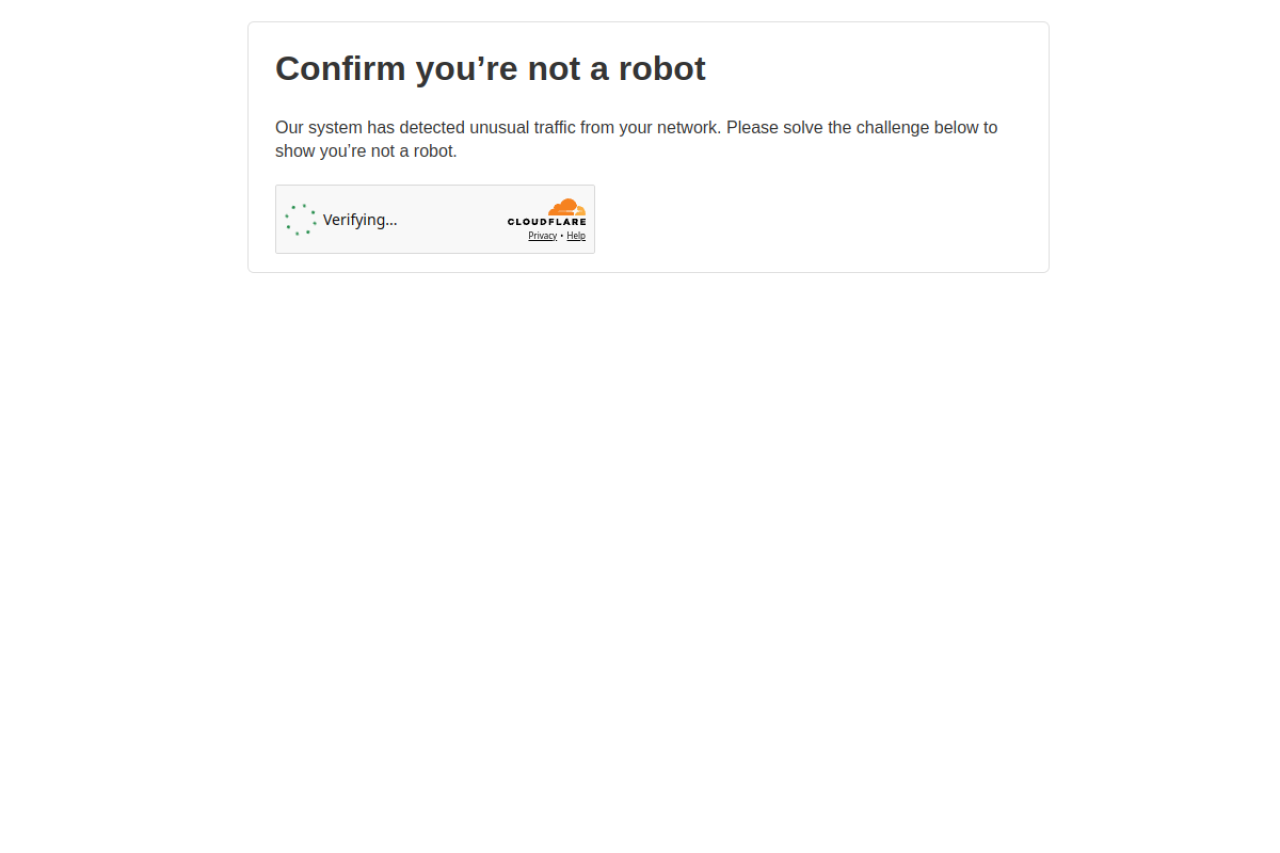Click the empty space between Verifying and Cloudflare logo
The width and height of the screenshot is (1280, 853).
click(x=450, y=220)
